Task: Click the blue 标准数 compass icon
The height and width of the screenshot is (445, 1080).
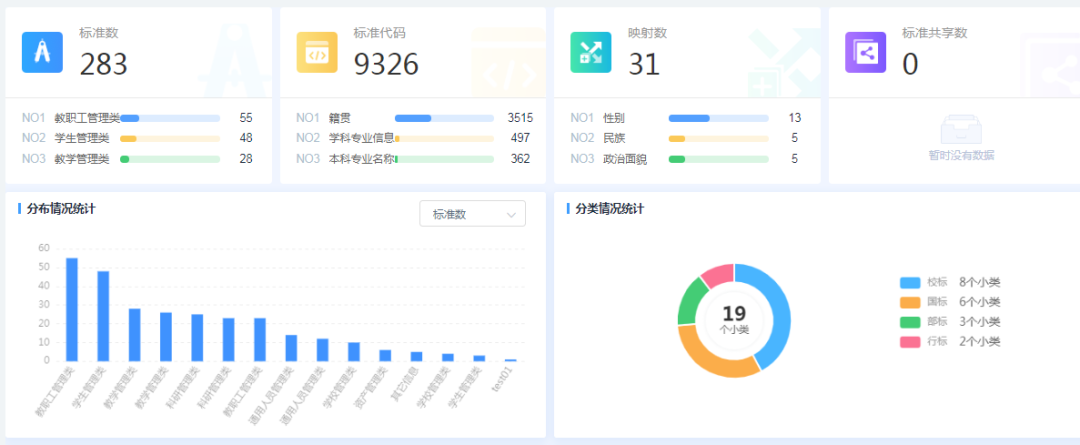Action: [42, 52]
